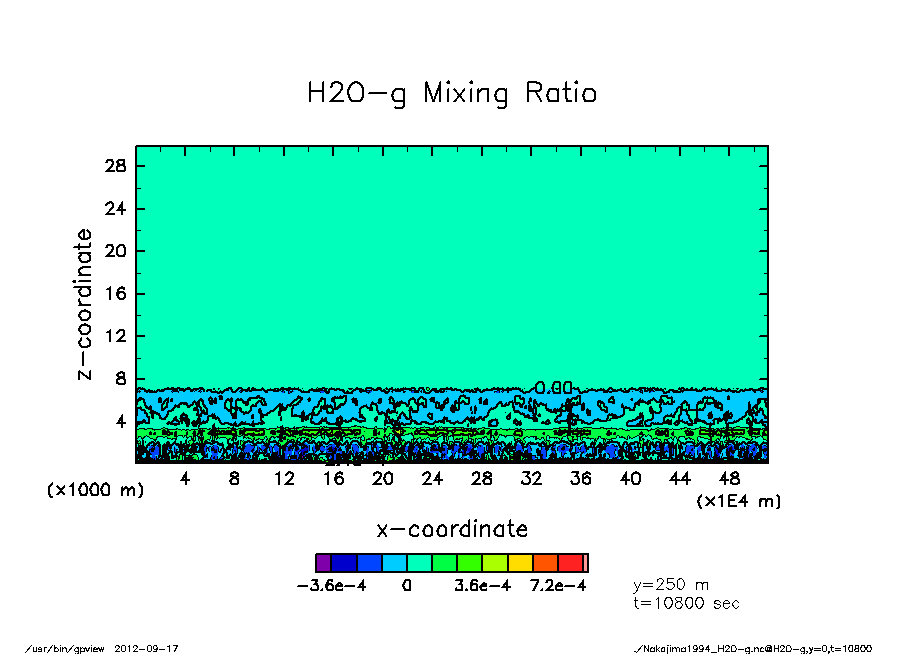904x654 pixels.
Task: Click the x-axis tick label 48
Action: (729, 479)
